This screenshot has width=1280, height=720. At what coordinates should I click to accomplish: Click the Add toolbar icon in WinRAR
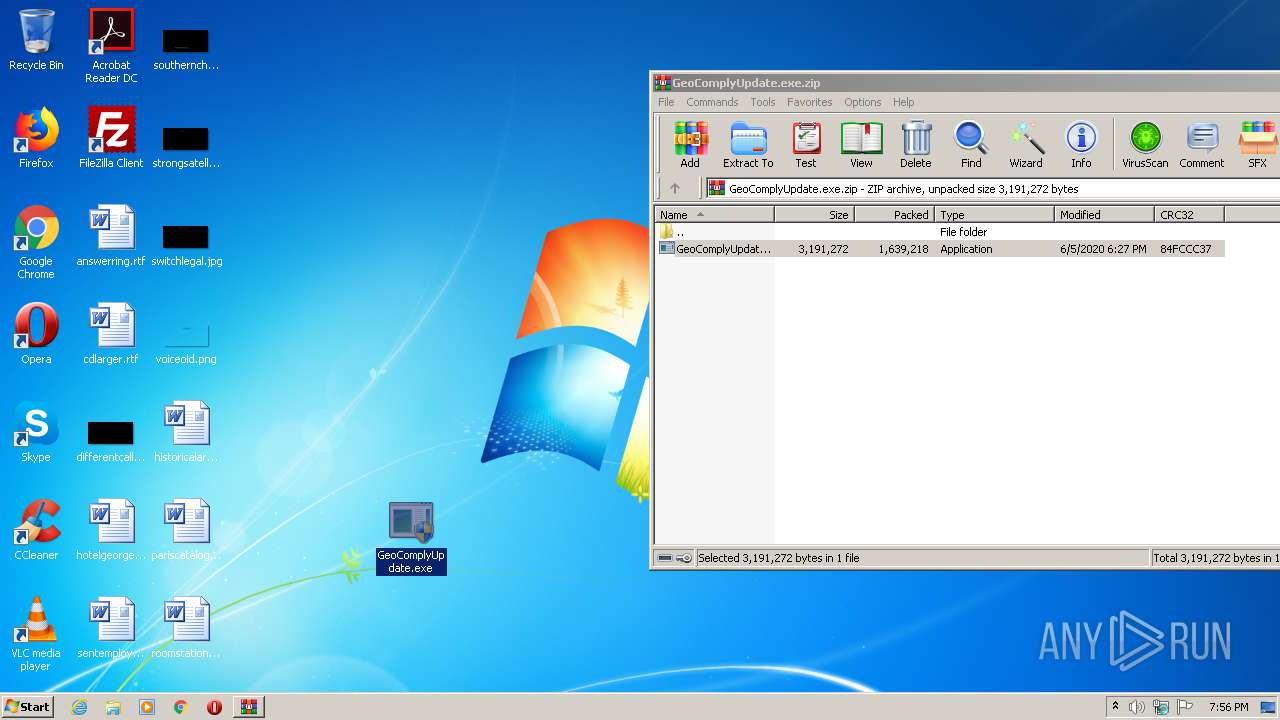(x=690, y=145)
